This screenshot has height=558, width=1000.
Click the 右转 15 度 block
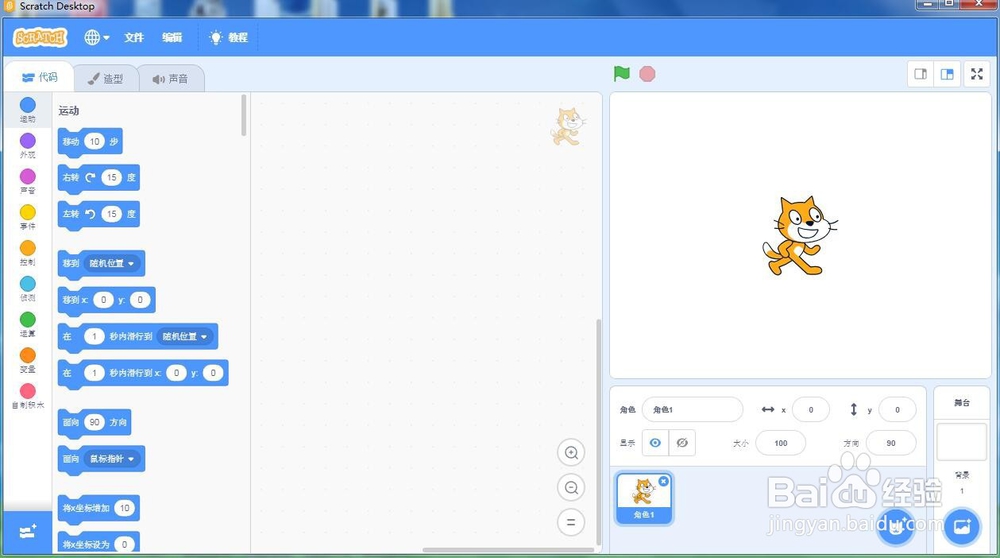tap(99, 177)
